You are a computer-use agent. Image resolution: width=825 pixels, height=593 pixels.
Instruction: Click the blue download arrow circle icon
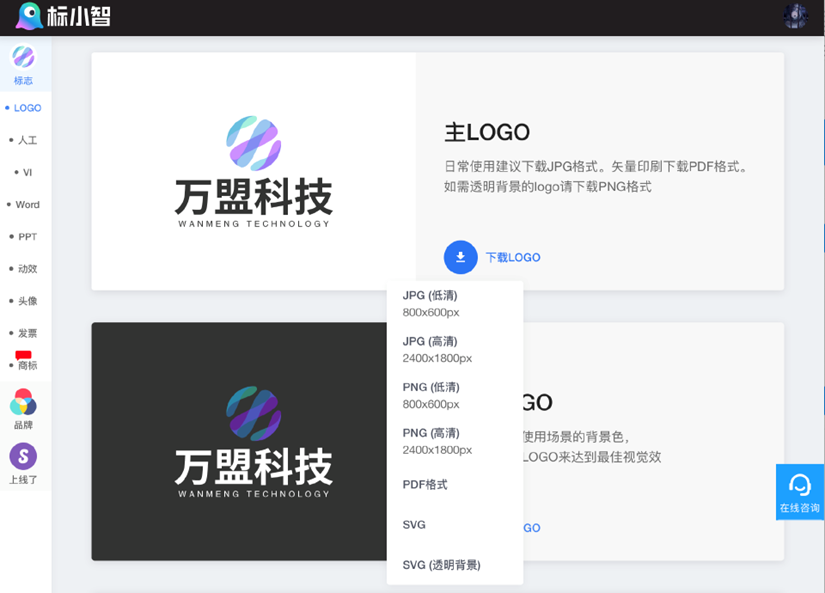(x=460, y=257)
